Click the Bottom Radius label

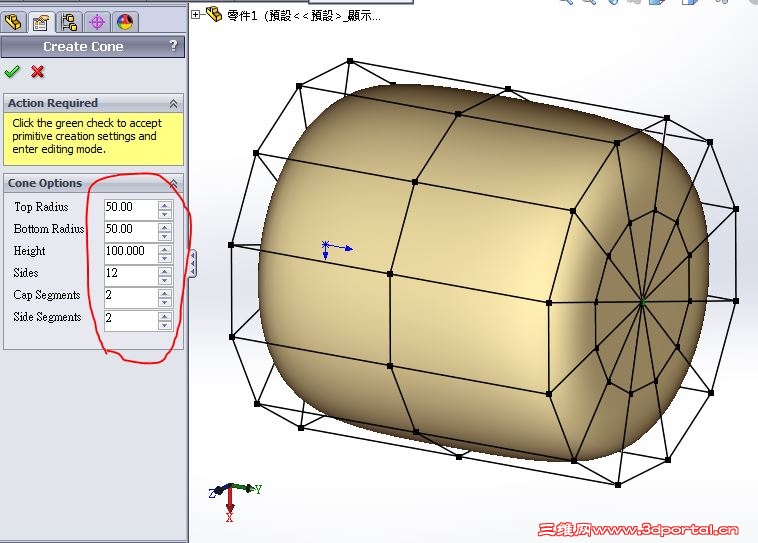49,229
